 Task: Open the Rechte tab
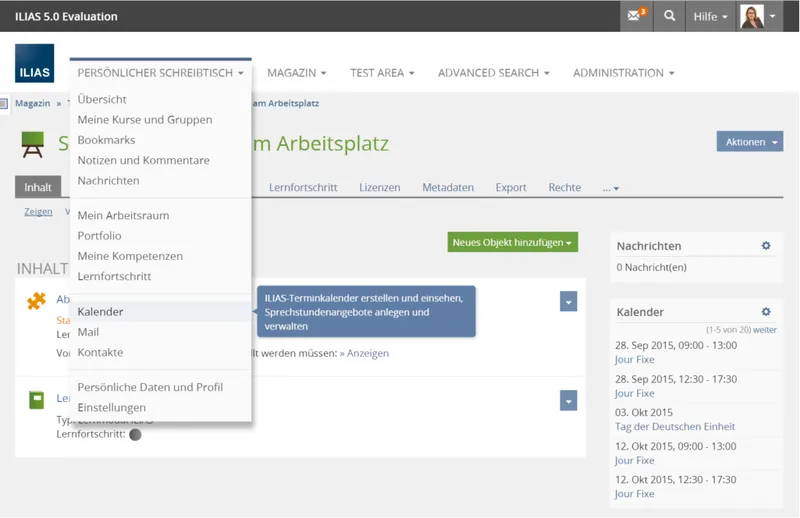(x=565, y=187)
